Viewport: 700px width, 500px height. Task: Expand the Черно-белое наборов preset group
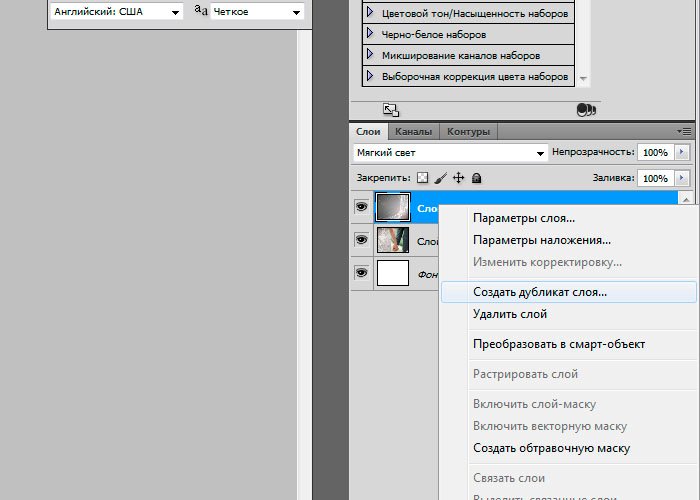tap(371, 32)
